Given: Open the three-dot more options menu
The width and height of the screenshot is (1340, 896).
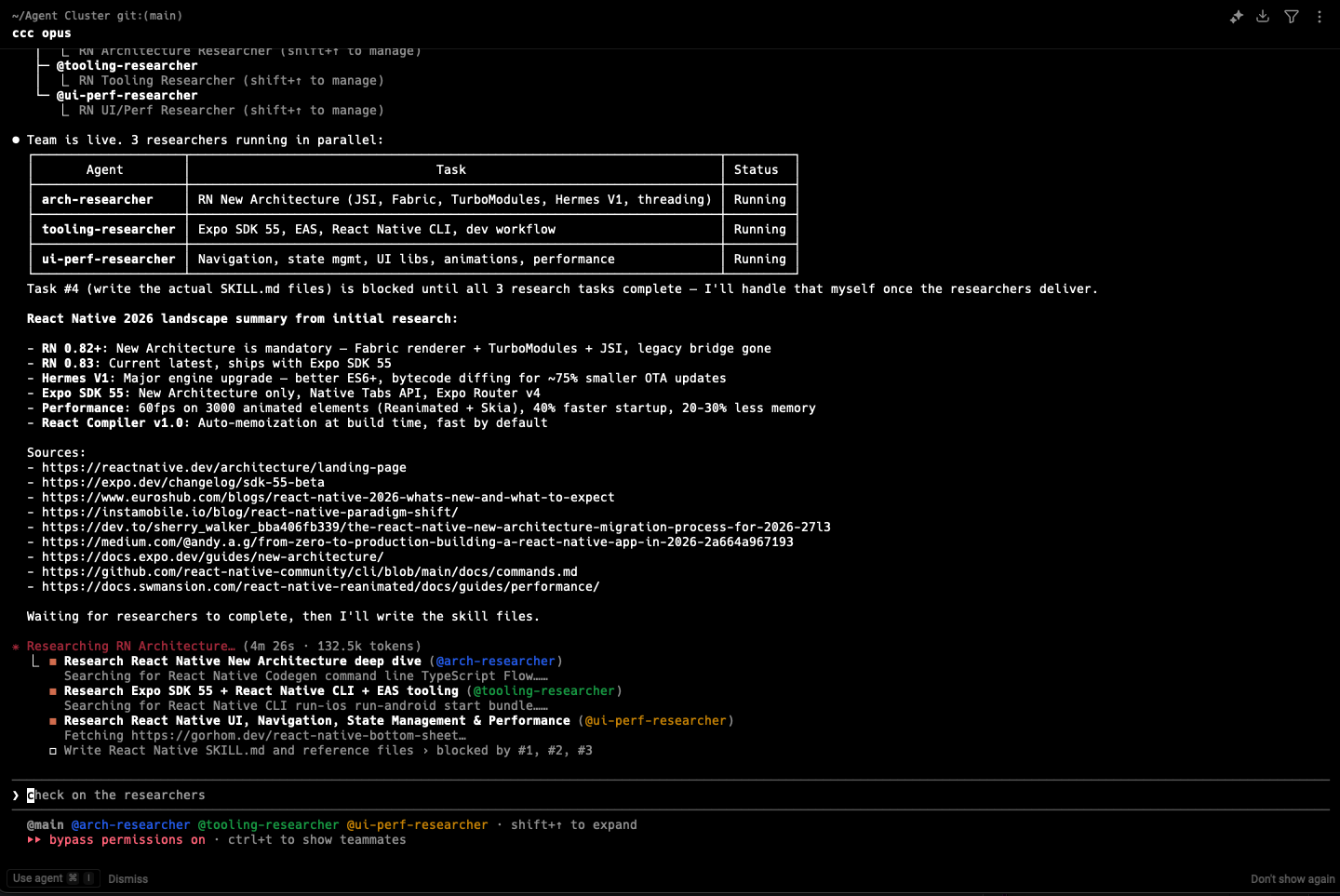Looking at the screenshot, I should 1320,17.
